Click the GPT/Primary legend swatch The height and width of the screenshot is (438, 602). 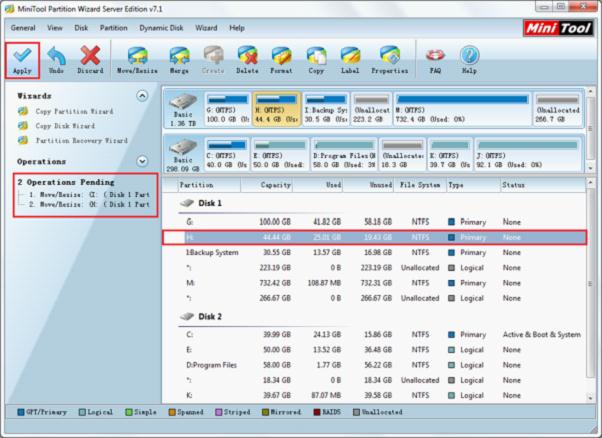(21, 412)
